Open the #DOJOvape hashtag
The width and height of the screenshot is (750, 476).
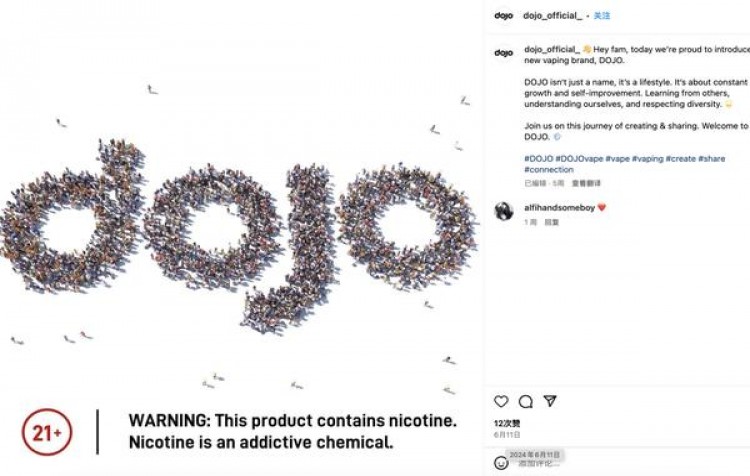[x=579, y=159]
